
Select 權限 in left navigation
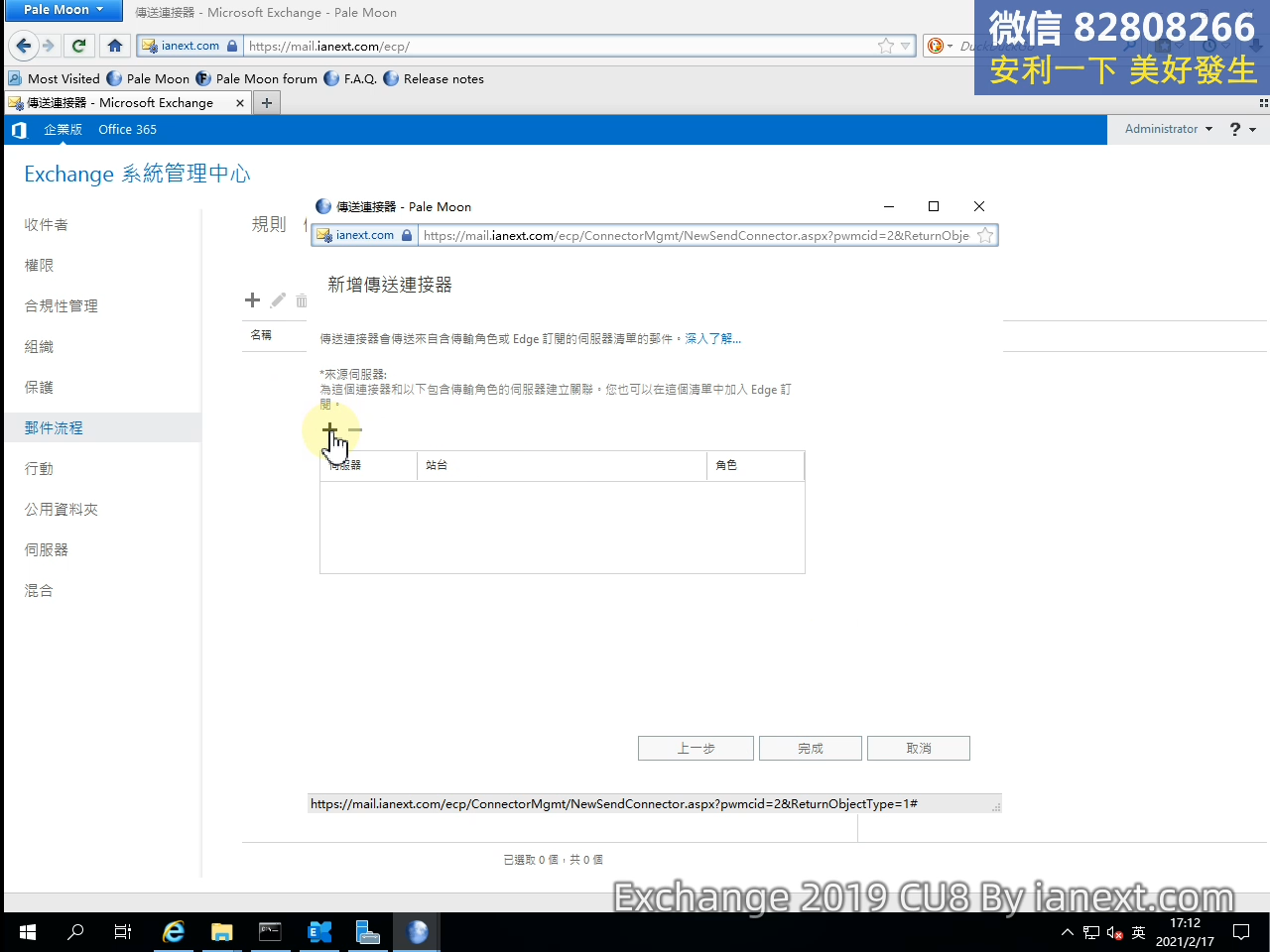pyautogui.click(x=39, y=266)
